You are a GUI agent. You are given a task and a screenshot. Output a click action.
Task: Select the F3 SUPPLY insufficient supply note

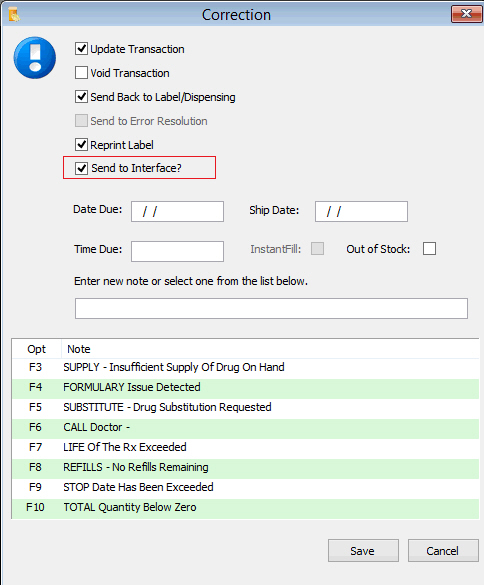click(246, 367)
